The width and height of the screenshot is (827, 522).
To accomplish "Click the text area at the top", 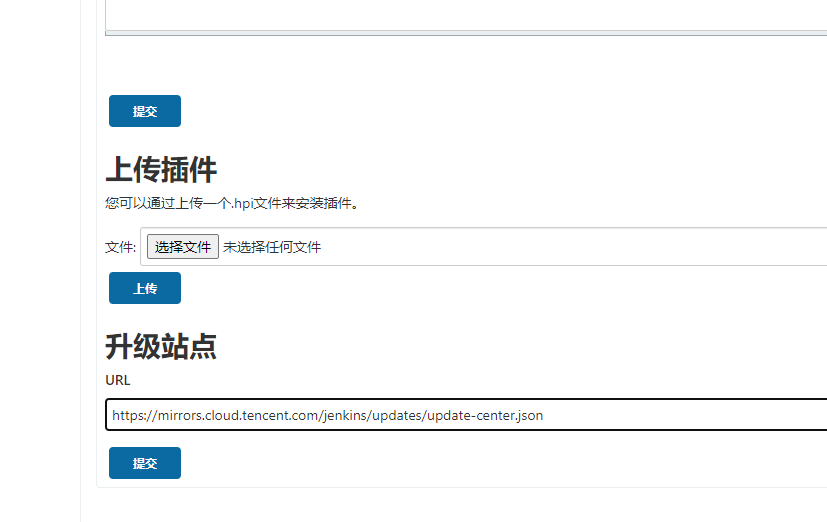I will tap(466, 16).
